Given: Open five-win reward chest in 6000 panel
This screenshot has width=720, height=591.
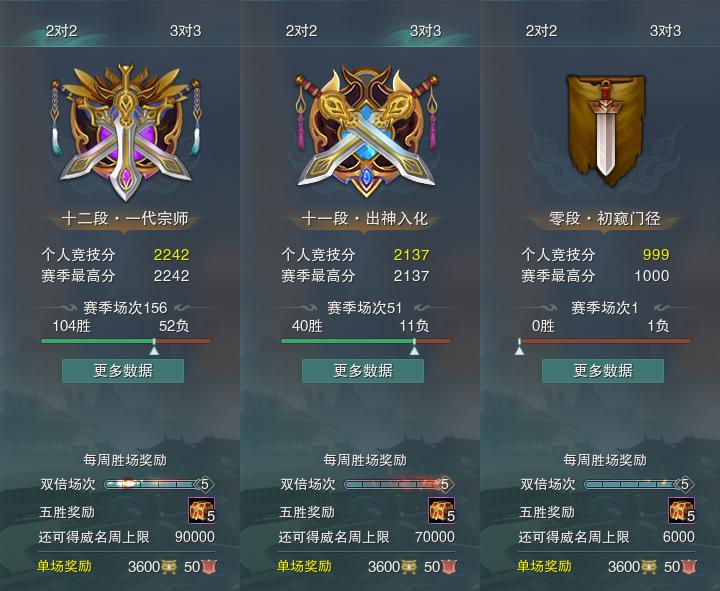Looking at the screenshot, I should (x=681, y=510).
